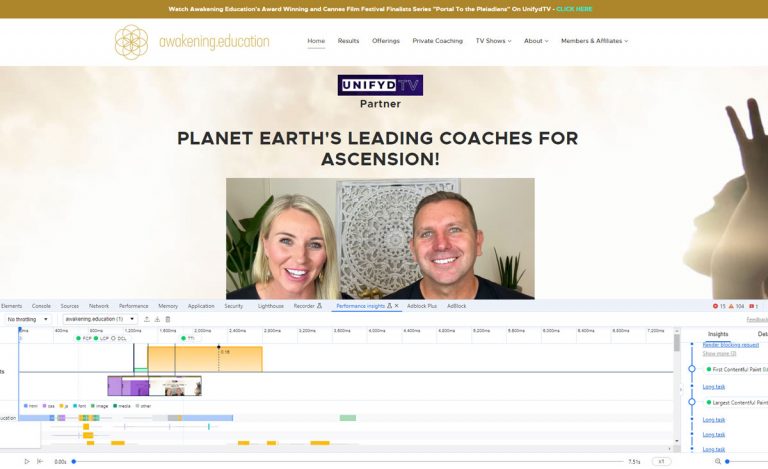Viewport: 768px width, 469px height.
Task: Open the Offerings page link
Action: coord(385,41)
